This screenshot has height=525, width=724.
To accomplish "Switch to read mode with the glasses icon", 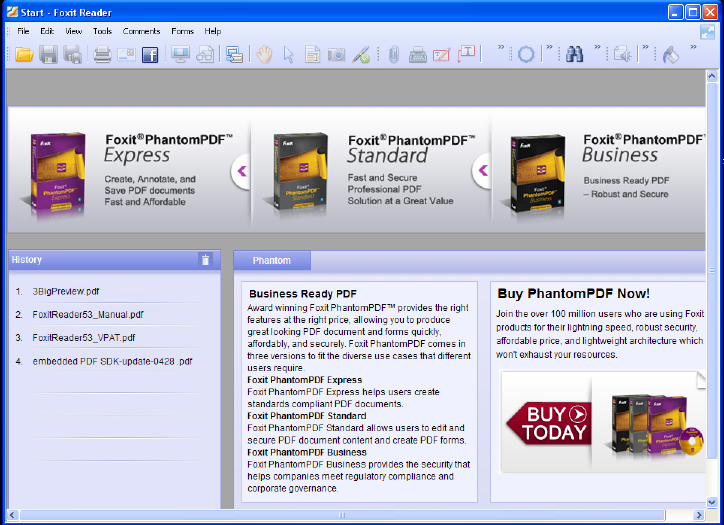I will click(x=205, y=54).
